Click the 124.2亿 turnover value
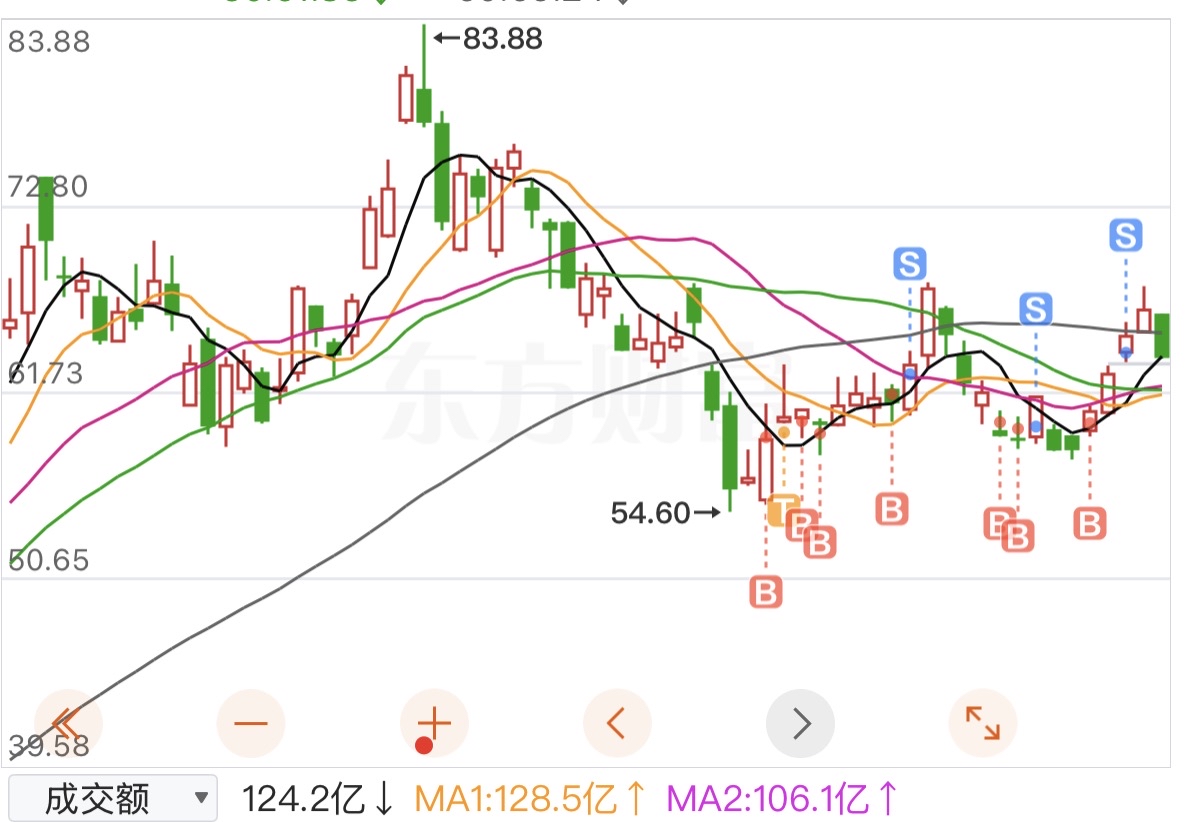1189x822 pixels. click(x=303, y=798)
